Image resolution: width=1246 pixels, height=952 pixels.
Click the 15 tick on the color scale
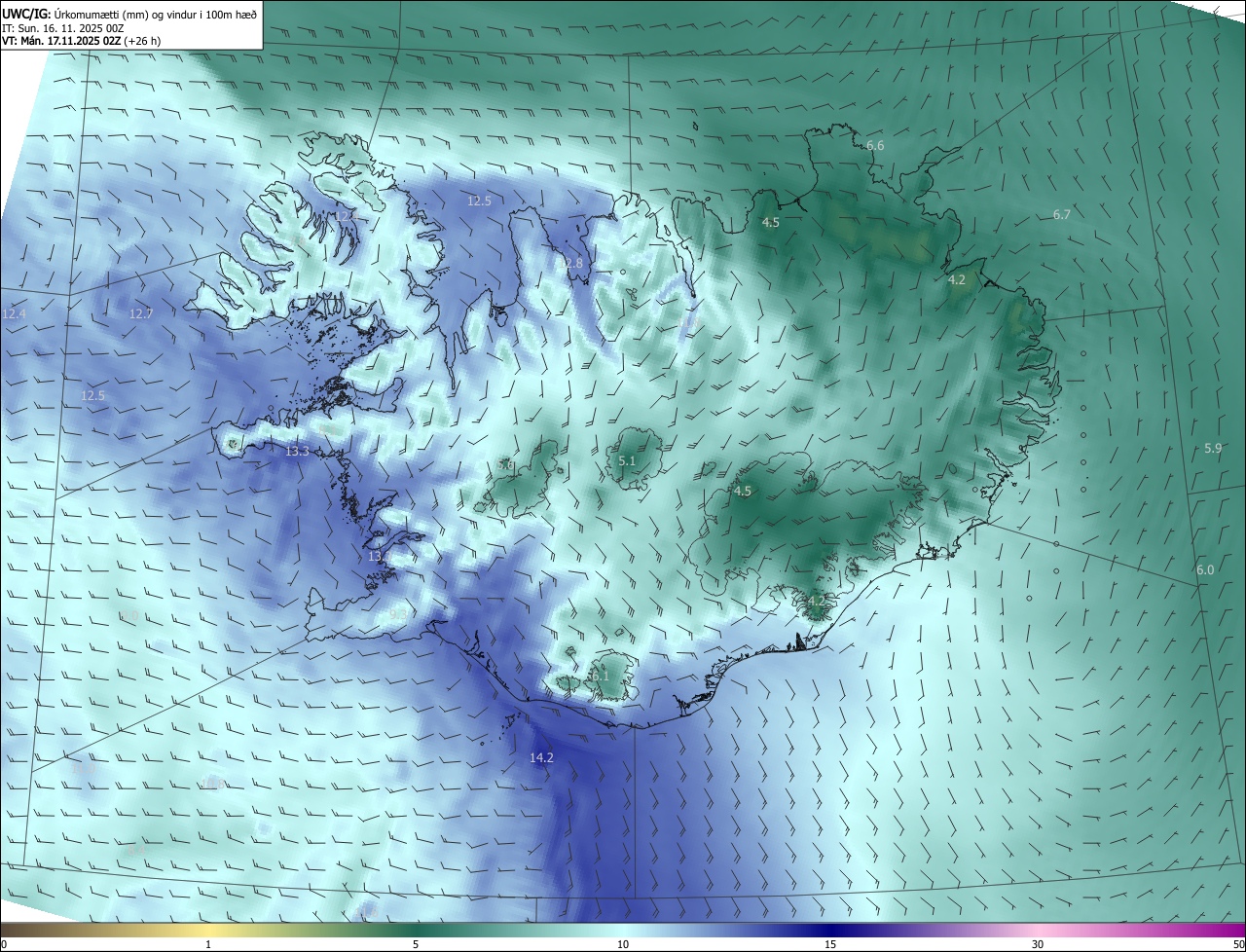pyautogui.click(x=830, y=944)
